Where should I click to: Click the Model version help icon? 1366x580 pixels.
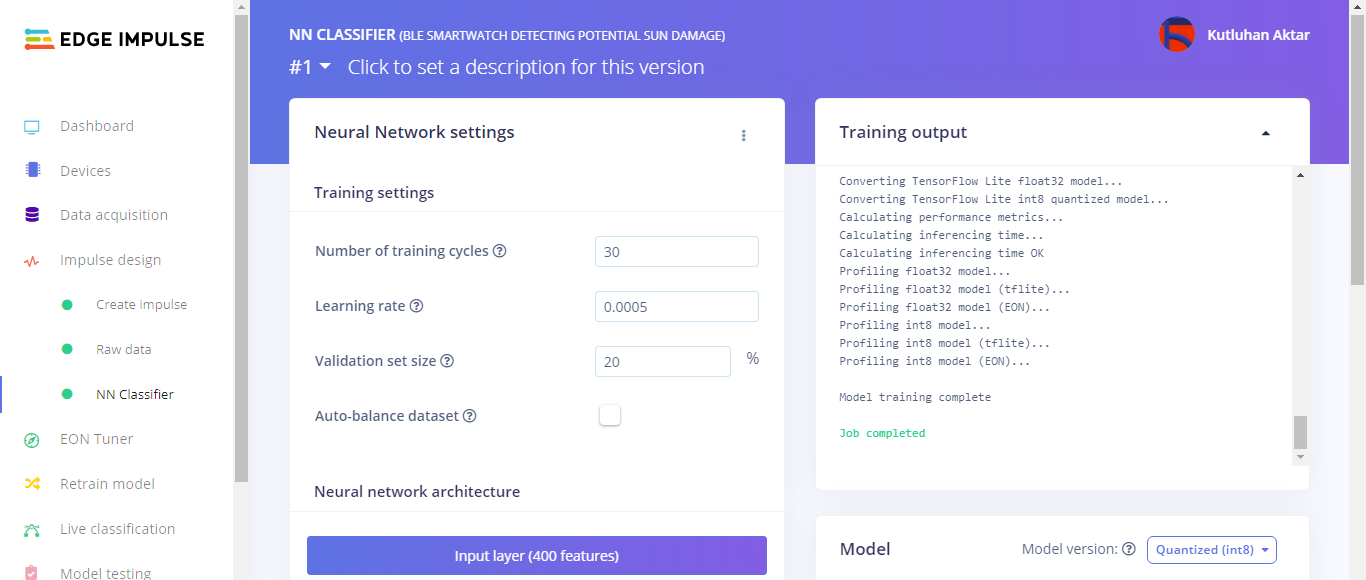(x=1129, y=549)
